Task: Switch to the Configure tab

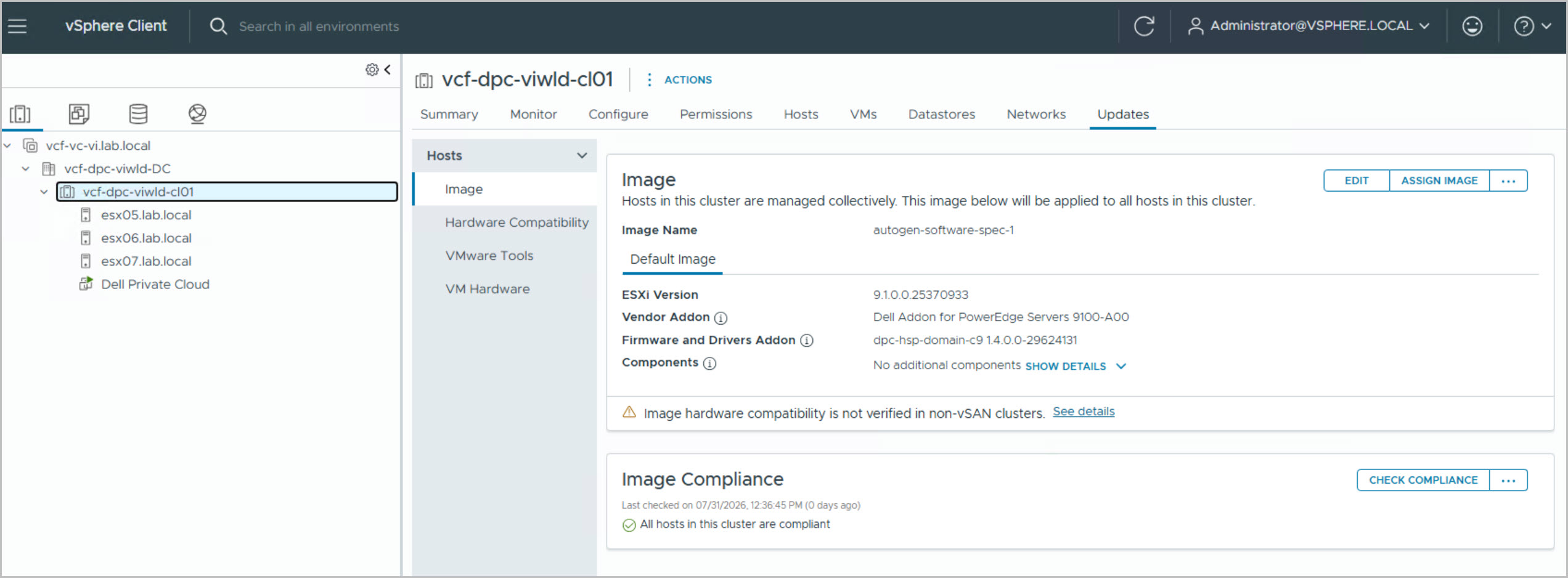Action: [618, 114]
